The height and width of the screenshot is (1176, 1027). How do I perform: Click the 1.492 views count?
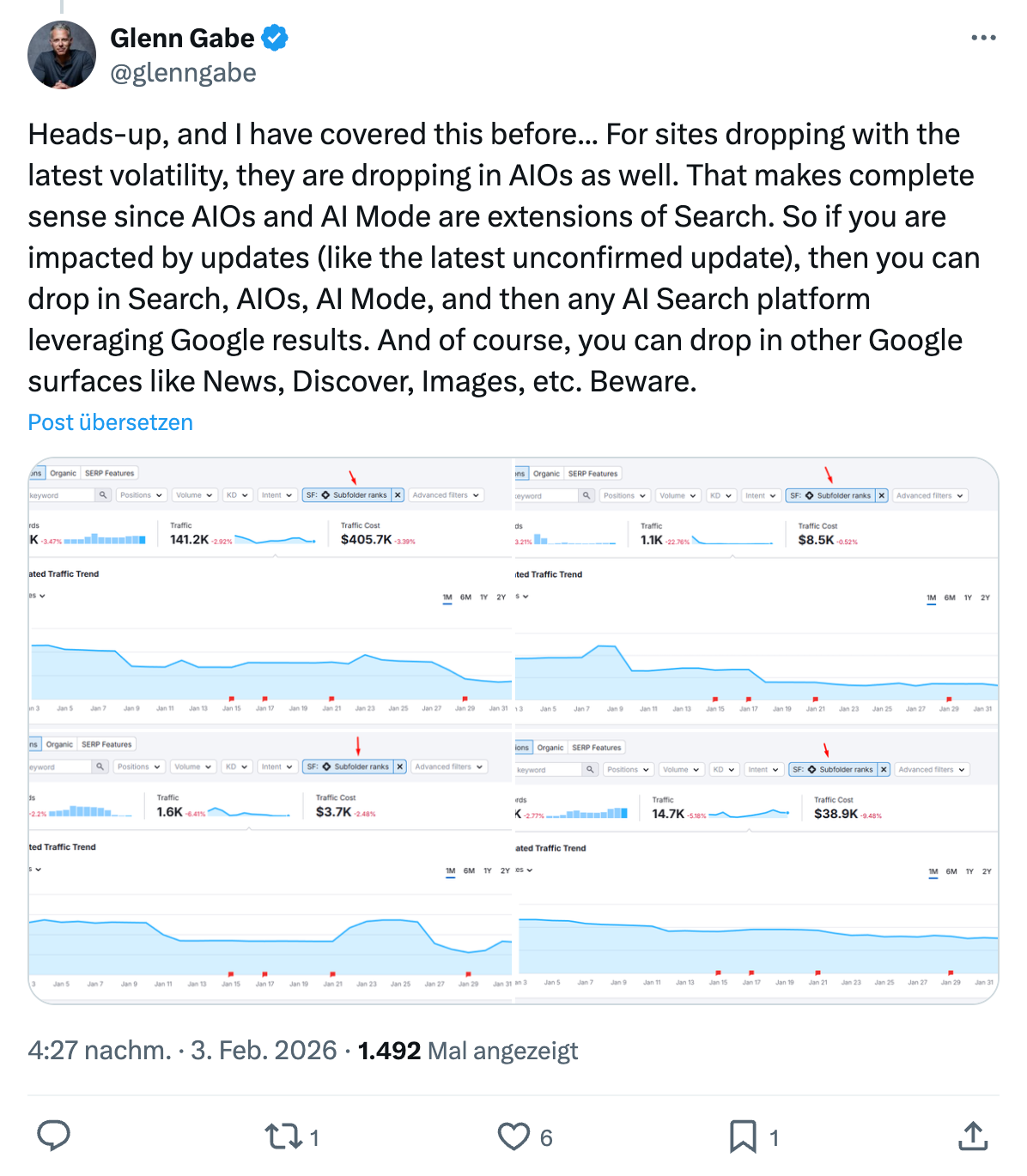pyautogui.click(x=389, y=1051)
